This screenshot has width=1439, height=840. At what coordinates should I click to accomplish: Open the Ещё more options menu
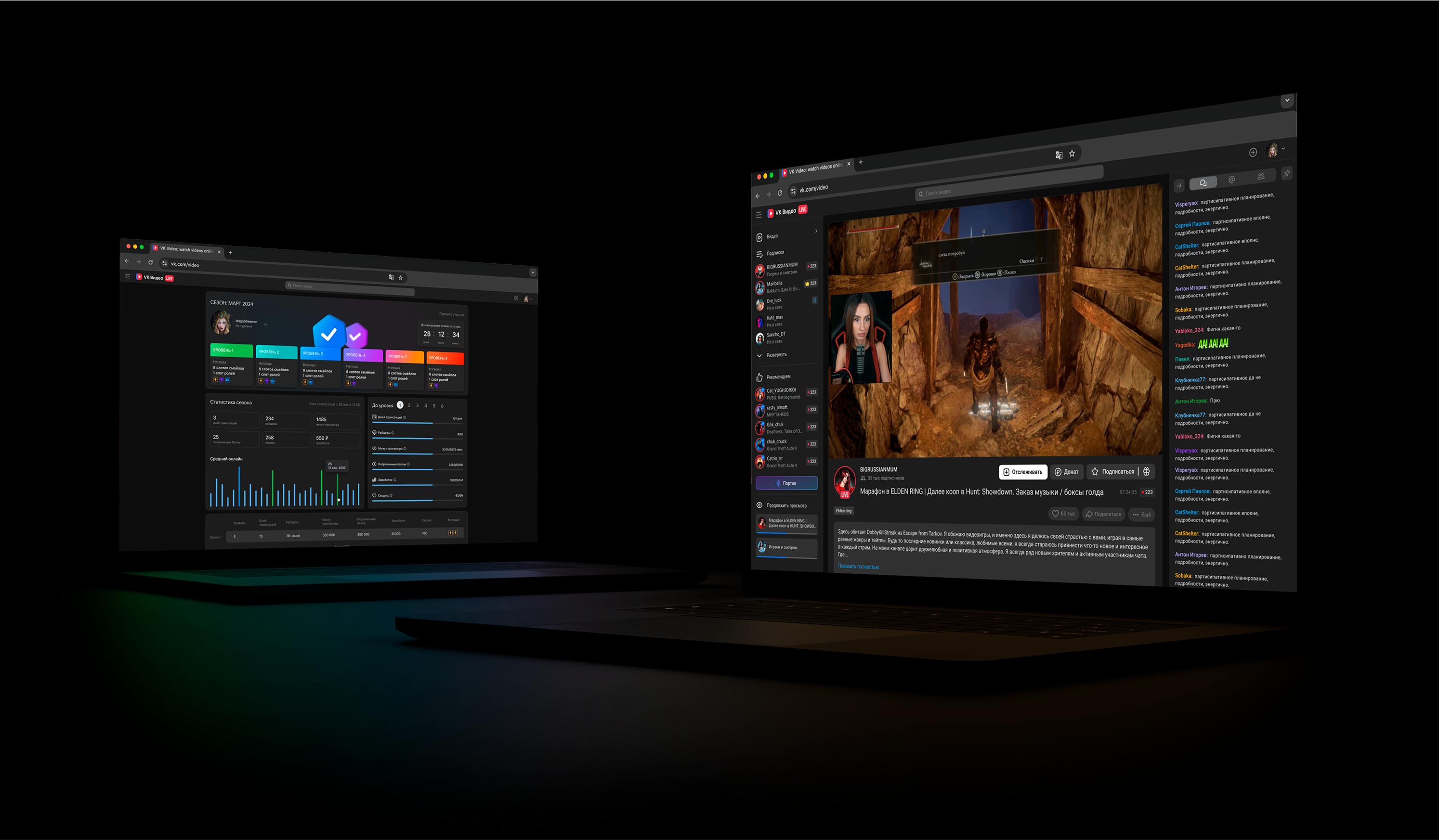[1141, 514]
